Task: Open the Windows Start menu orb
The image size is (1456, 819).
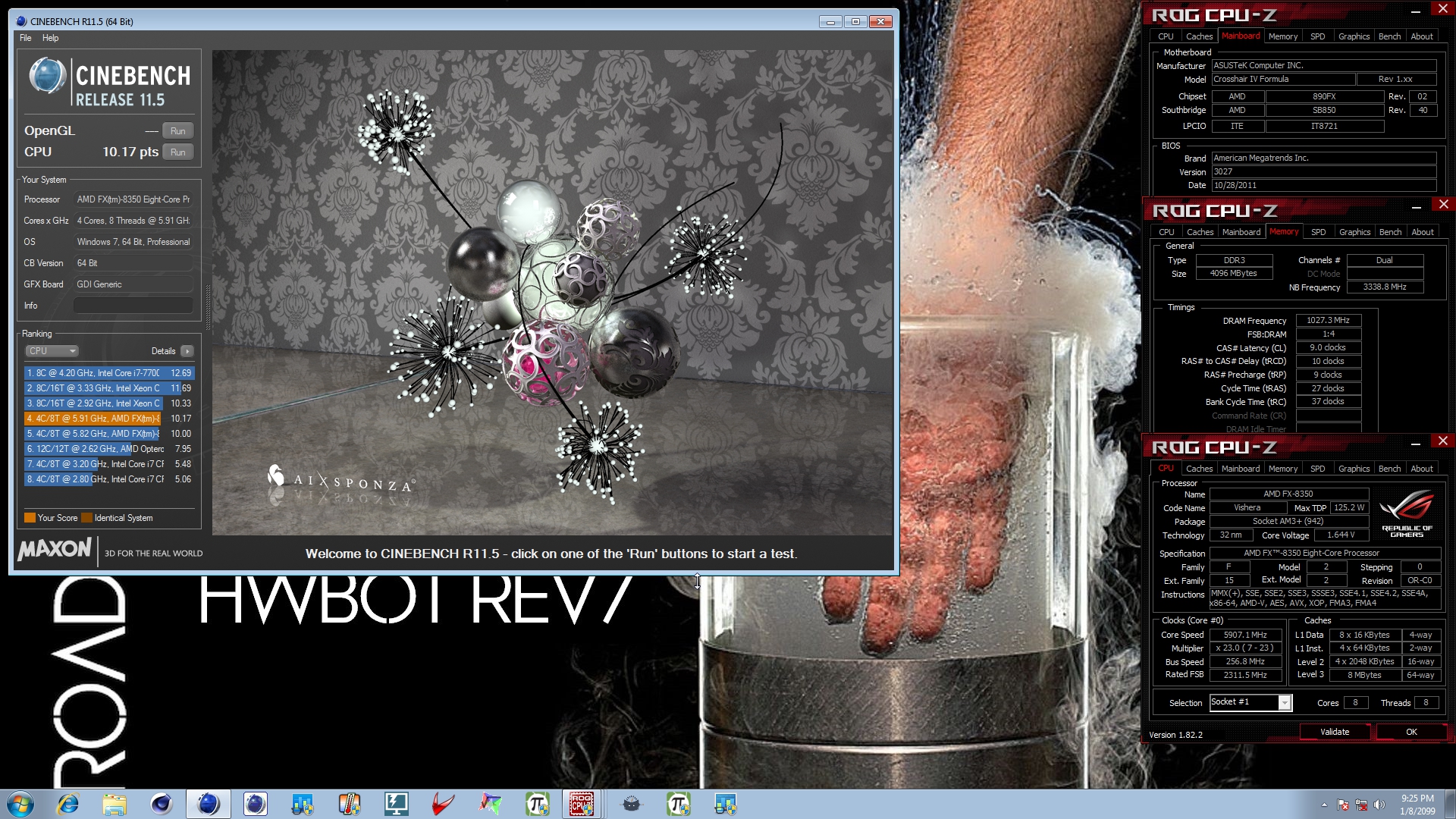Action: [x=20, y=804]
